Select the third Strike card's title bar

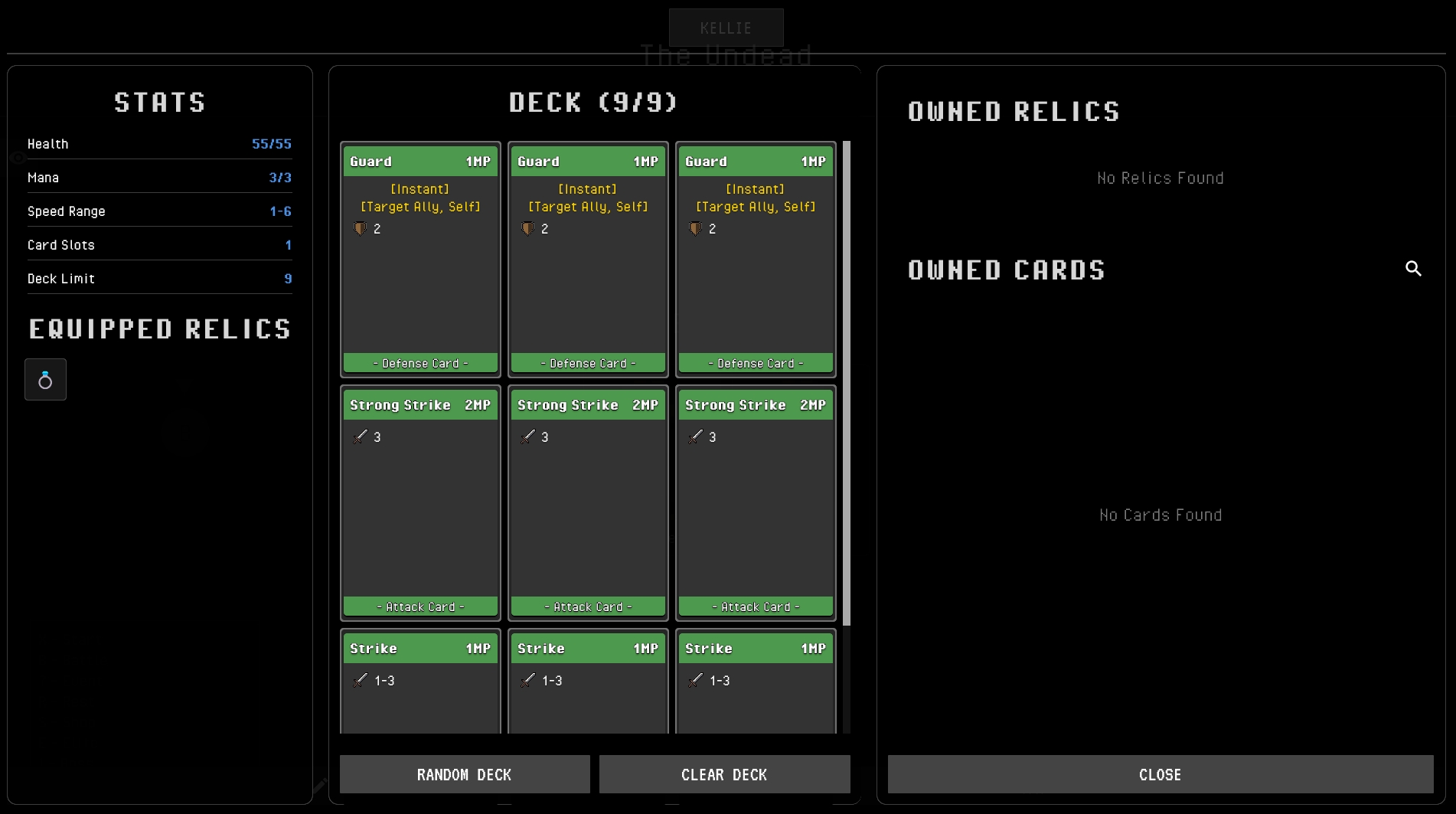click(x=755, y=649)
